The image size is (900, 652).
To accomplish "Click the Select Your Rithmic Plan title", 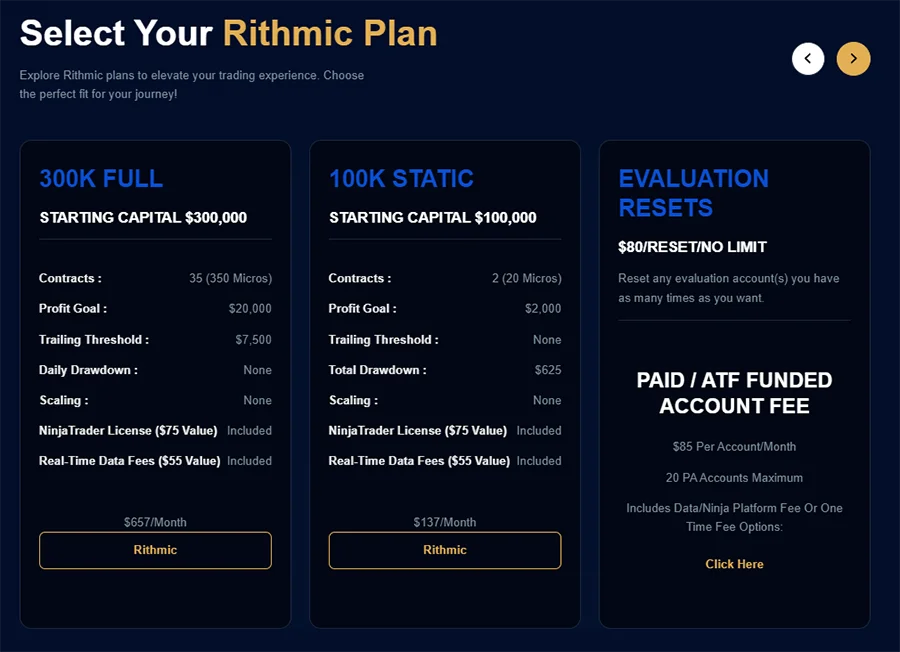I will 228,33.
